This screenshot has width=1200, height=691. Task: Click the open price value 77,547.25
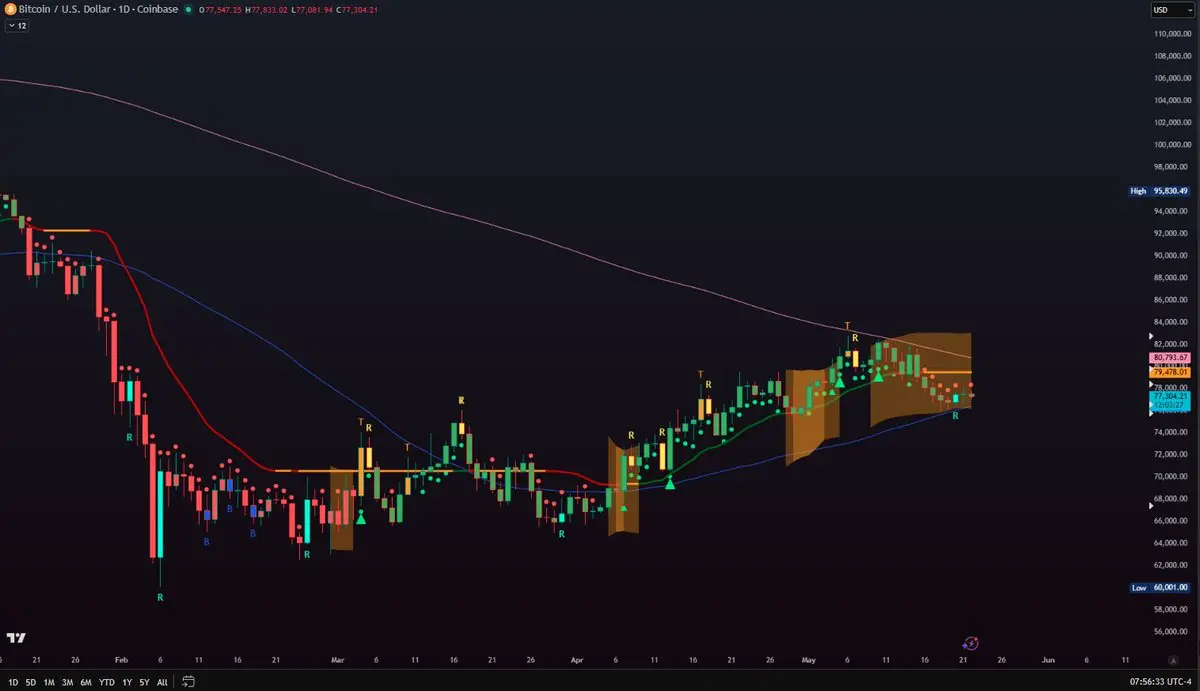pos(224,9)
